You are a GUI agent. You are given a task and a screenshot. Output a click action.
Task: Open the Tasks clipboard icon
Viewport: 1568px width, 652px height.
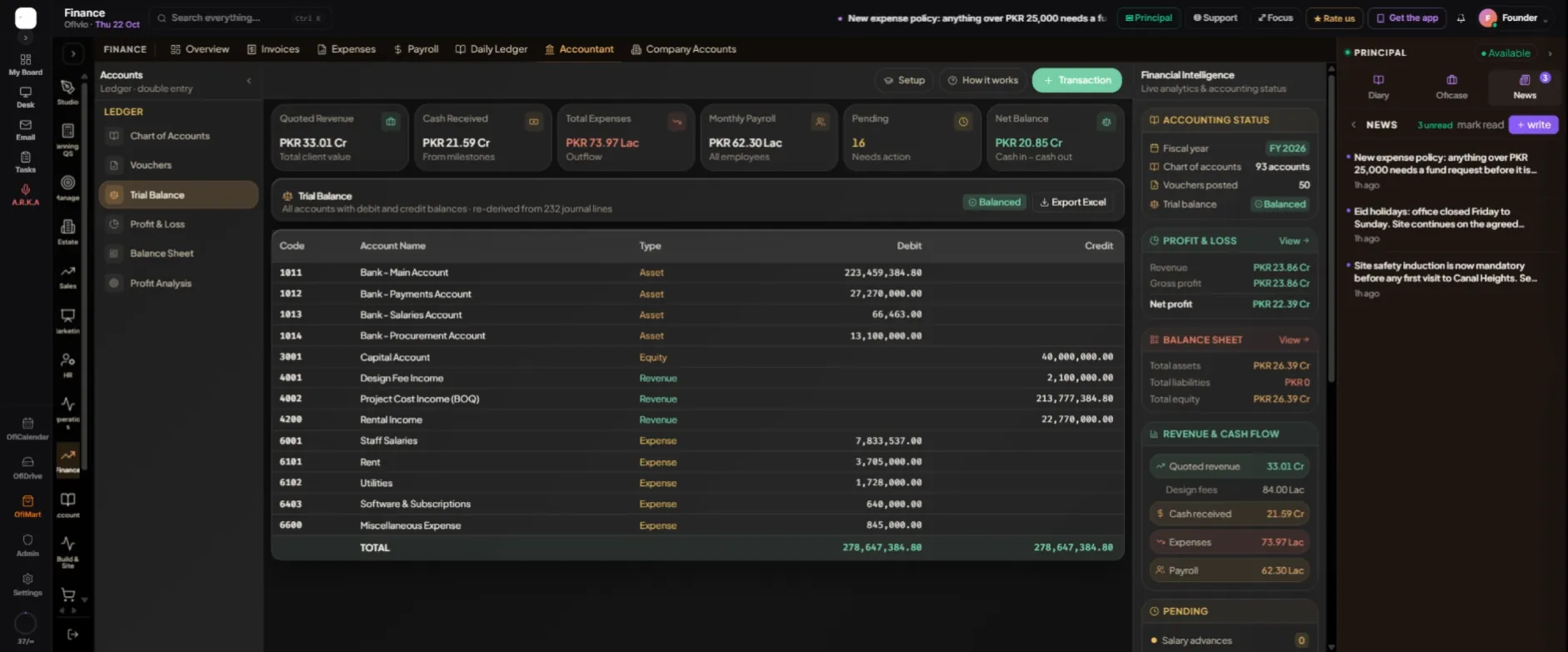click(26, 162)
